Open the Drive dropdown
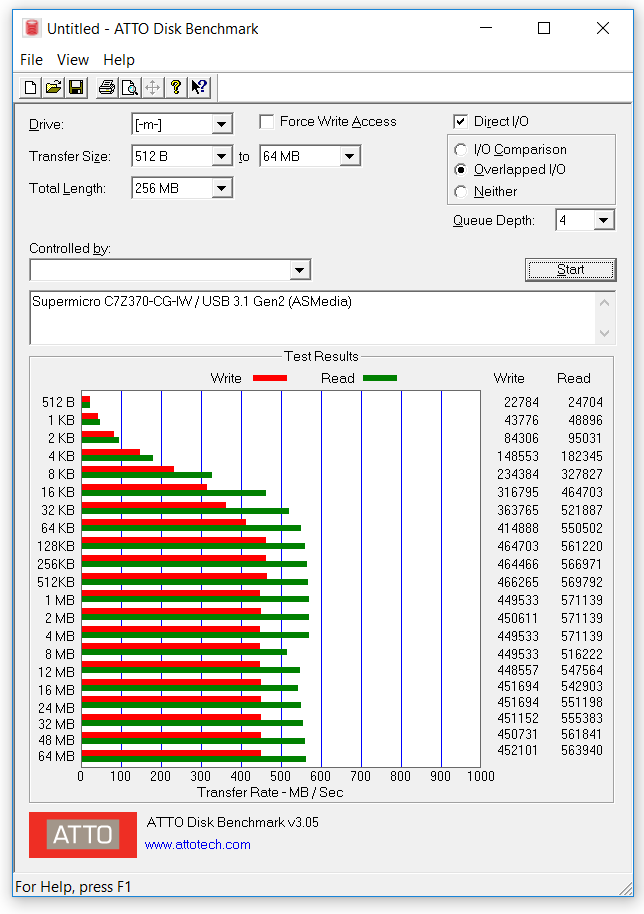 click(221, 124)
